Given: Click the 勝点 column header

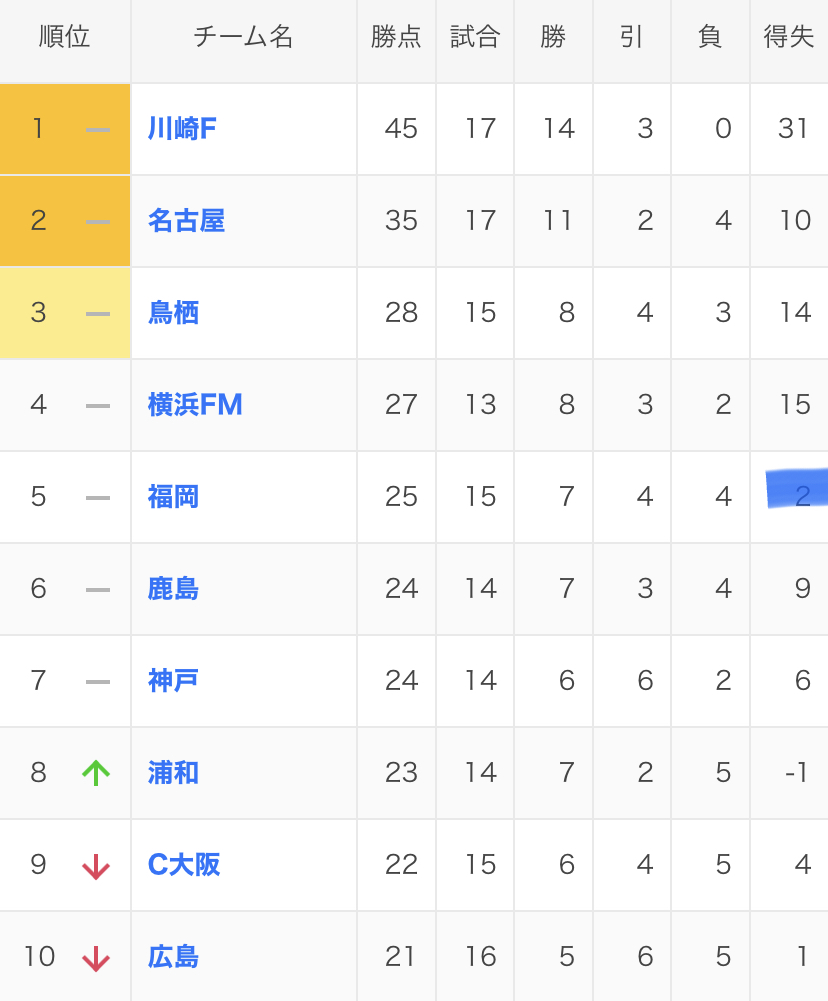Looking at the screenshot, I should [x=396, y=38].
